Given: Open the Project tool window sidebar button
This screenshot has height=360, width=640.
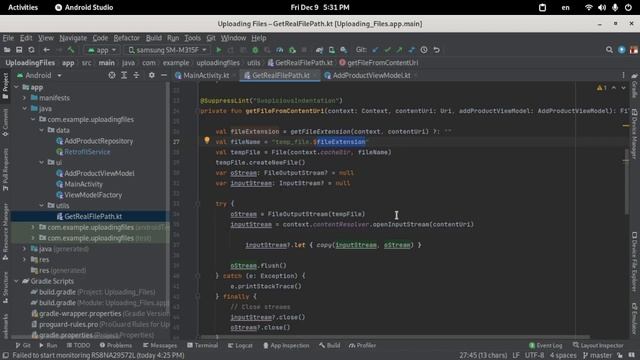Looking at the screenshot, I should point(5,86).
